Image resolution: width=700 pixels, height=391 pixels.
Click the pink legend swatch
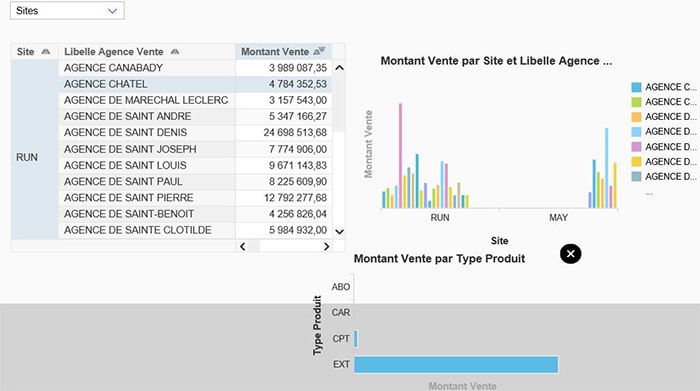point(636,147)
